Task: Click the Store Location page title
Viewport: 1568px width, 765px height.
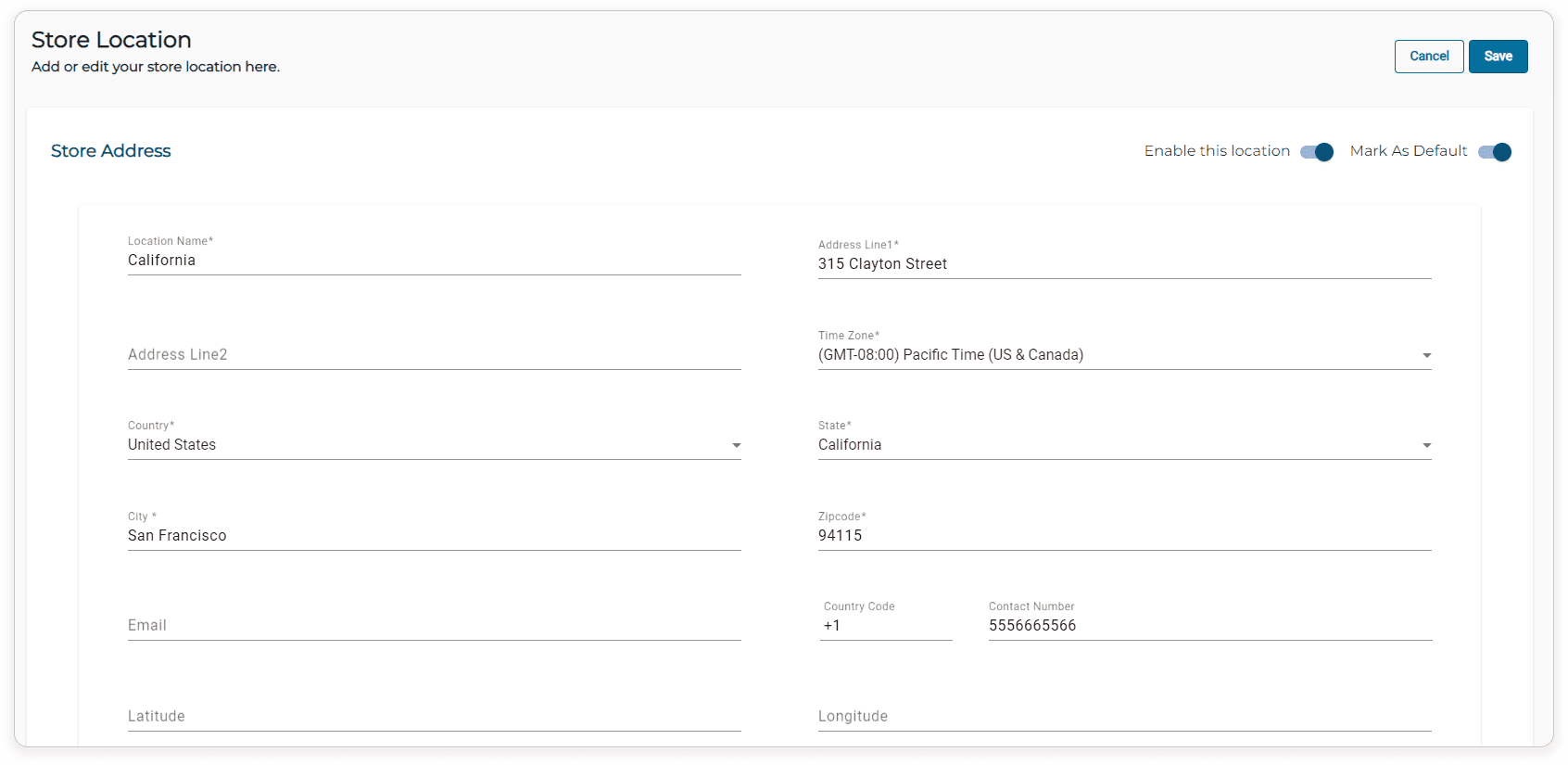Action: coord(111,40)
